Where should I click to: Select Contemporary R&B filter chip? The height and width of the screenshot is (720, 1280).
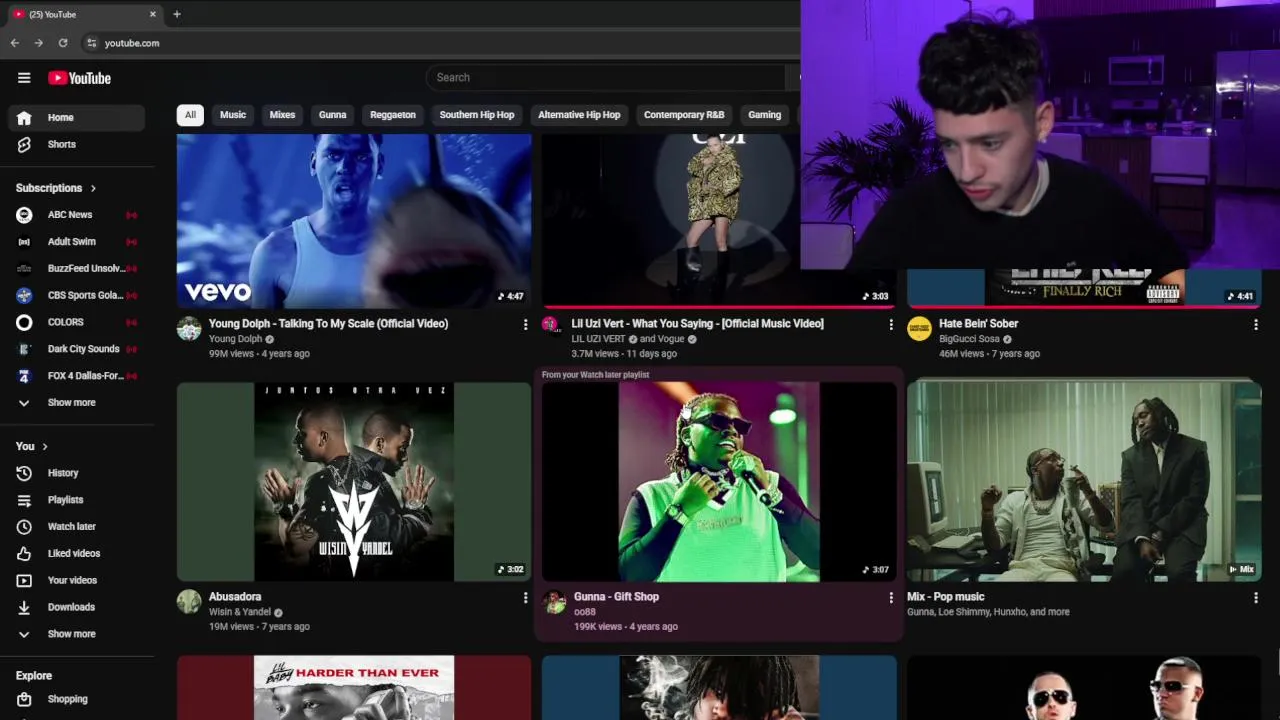pos(684,115)
